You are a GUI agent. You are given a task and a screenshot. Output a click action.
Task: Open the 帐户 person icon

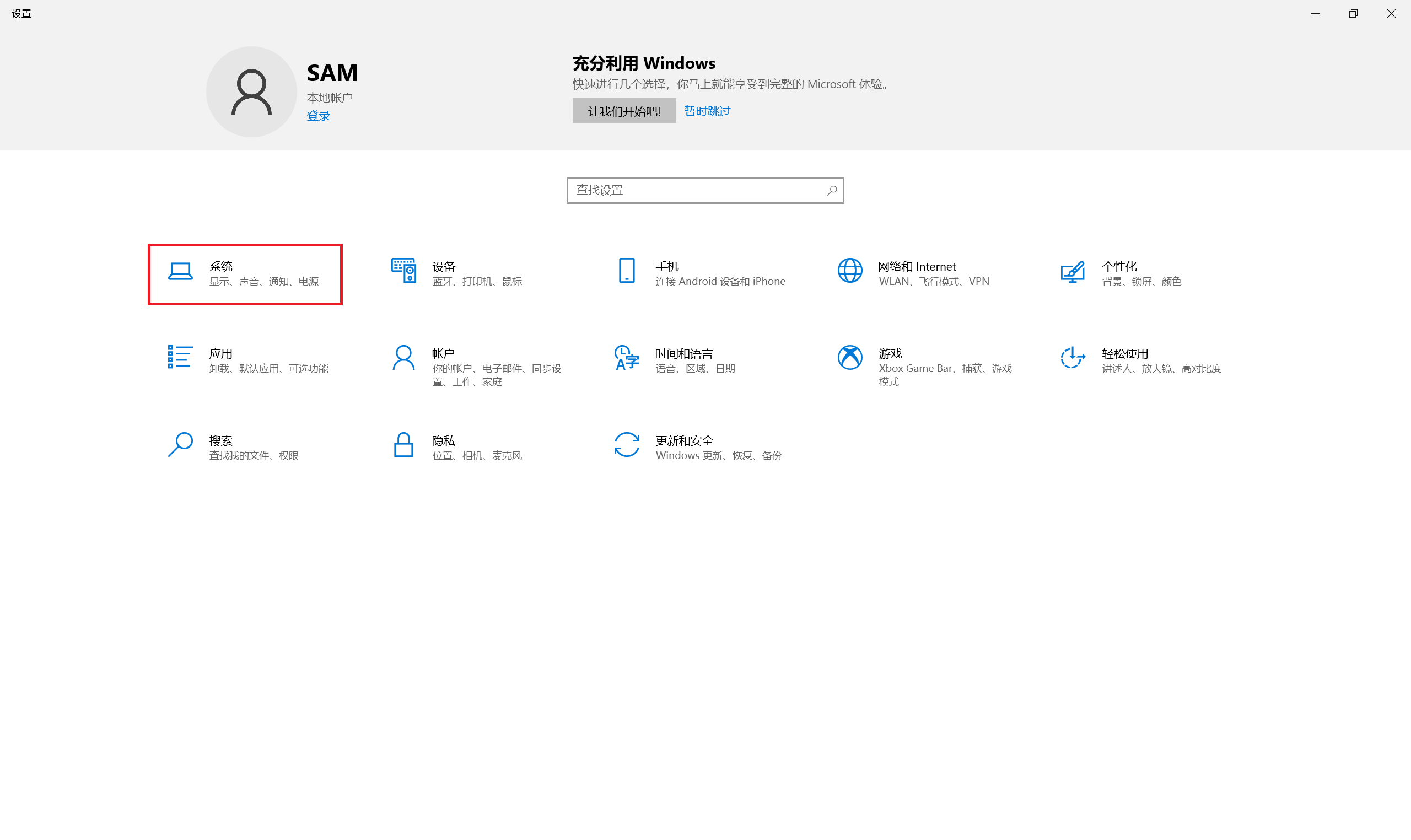click(x=403, y=358)
